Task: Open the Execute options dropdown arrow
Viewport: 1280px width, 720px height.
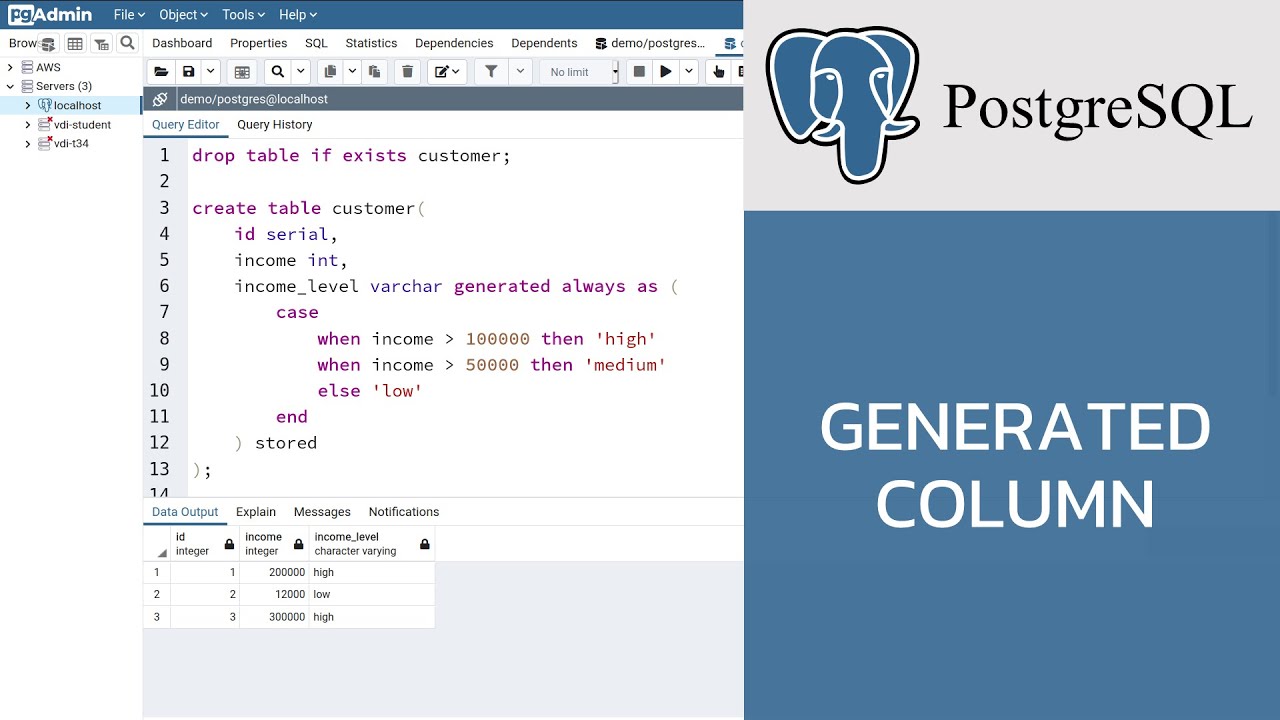Action: click(x=688, y=72)
